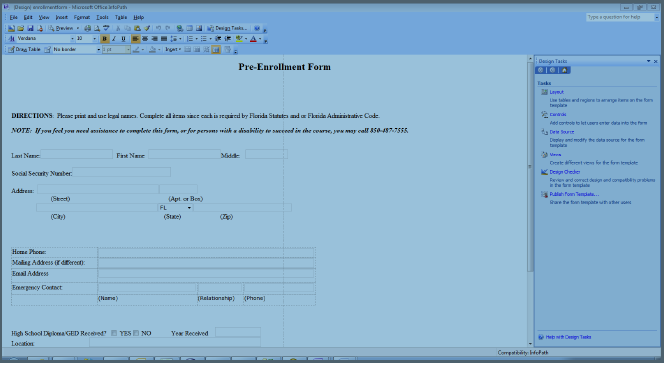Open the Design Tasks pane menu arrow
Screen dimensions: 667x368
[x=648, y=61]
